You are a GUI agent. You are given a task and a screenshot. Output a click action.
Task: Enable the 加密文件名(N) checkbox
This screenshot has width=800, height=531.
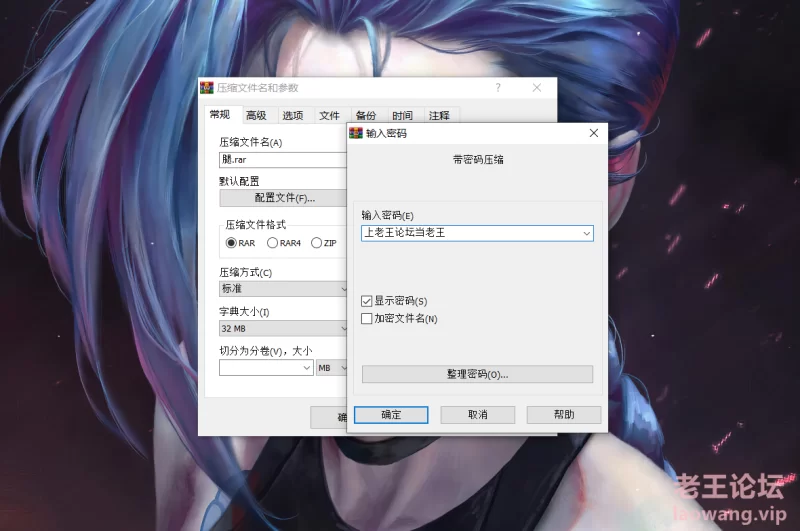coord(366,319)
